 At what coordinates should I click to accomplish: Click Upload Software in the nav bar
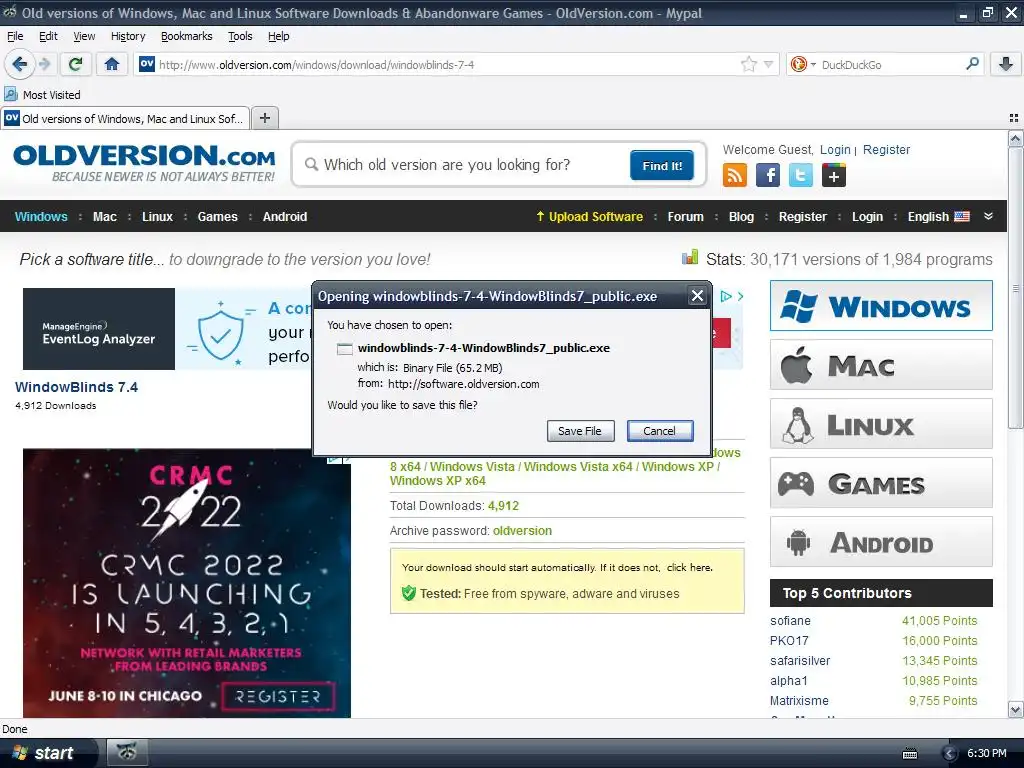coord(589,217)
